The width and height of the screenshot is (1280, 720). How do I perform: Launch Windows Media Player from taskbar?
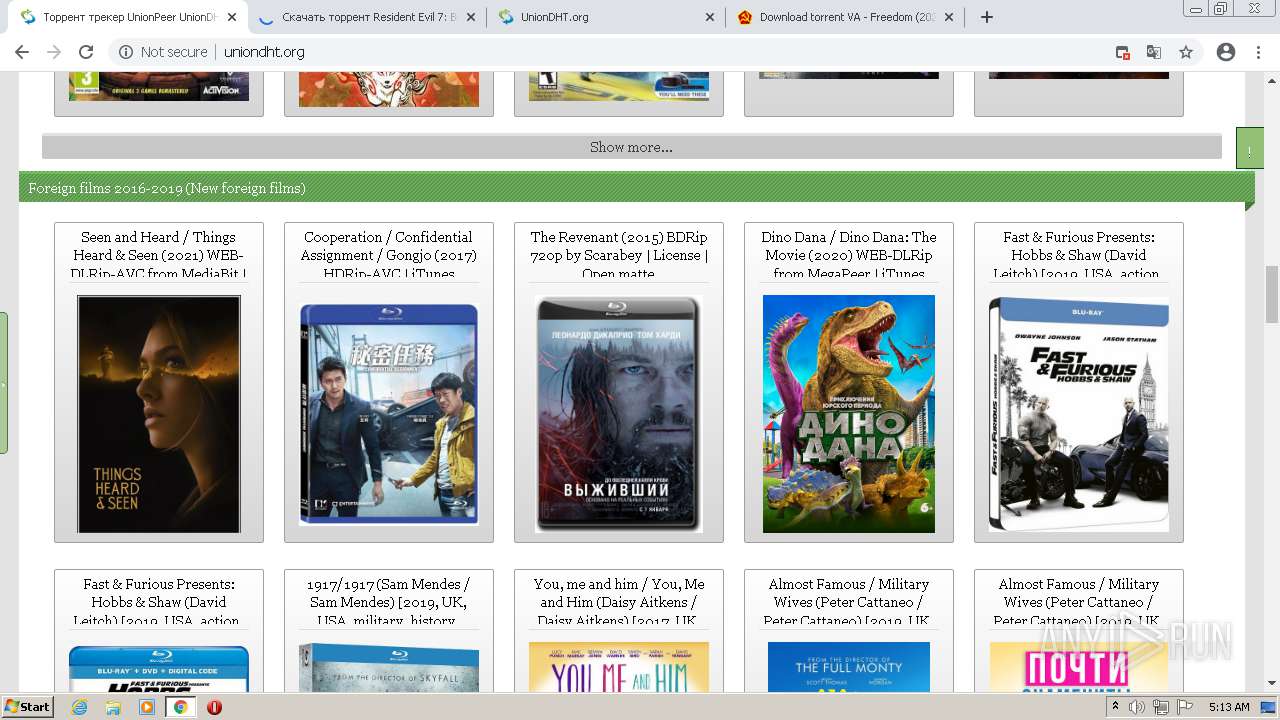pyautogui.click(x=147, y=707)
